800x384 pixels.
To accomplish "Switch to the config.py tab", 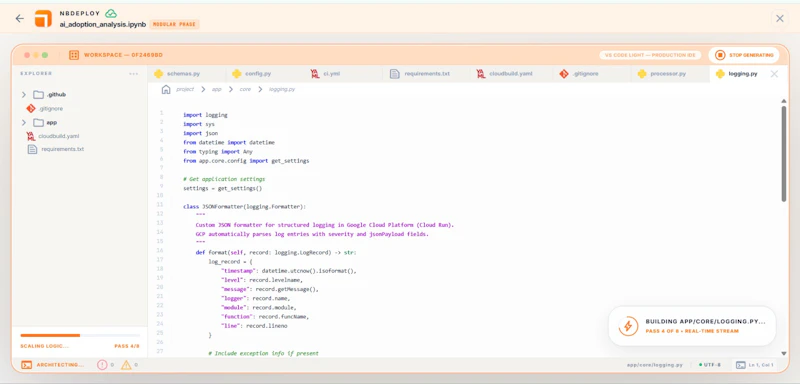I will 264,74.
